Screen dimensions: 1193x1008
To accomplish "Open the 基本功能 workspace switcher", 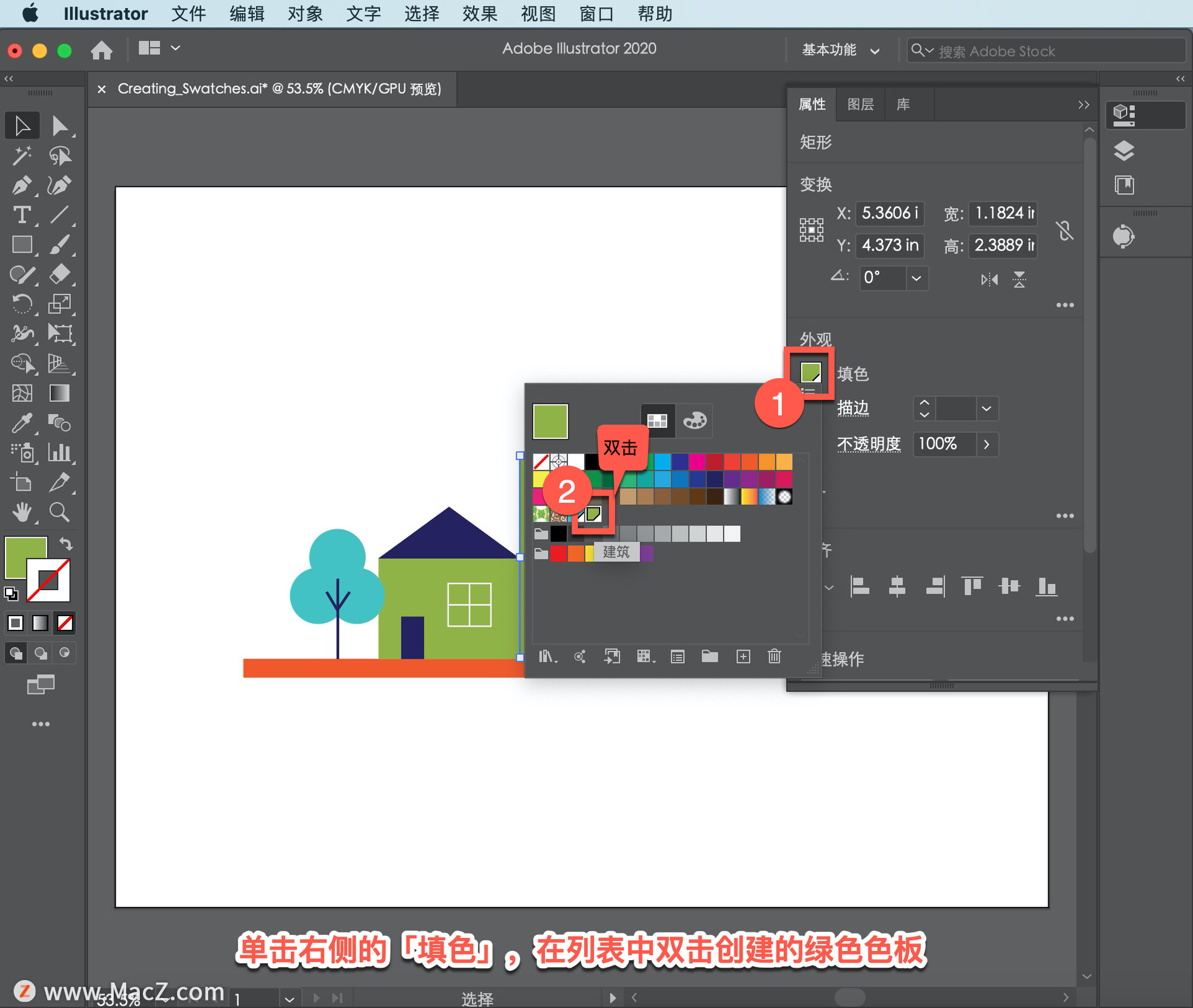I will click(840, 50).
